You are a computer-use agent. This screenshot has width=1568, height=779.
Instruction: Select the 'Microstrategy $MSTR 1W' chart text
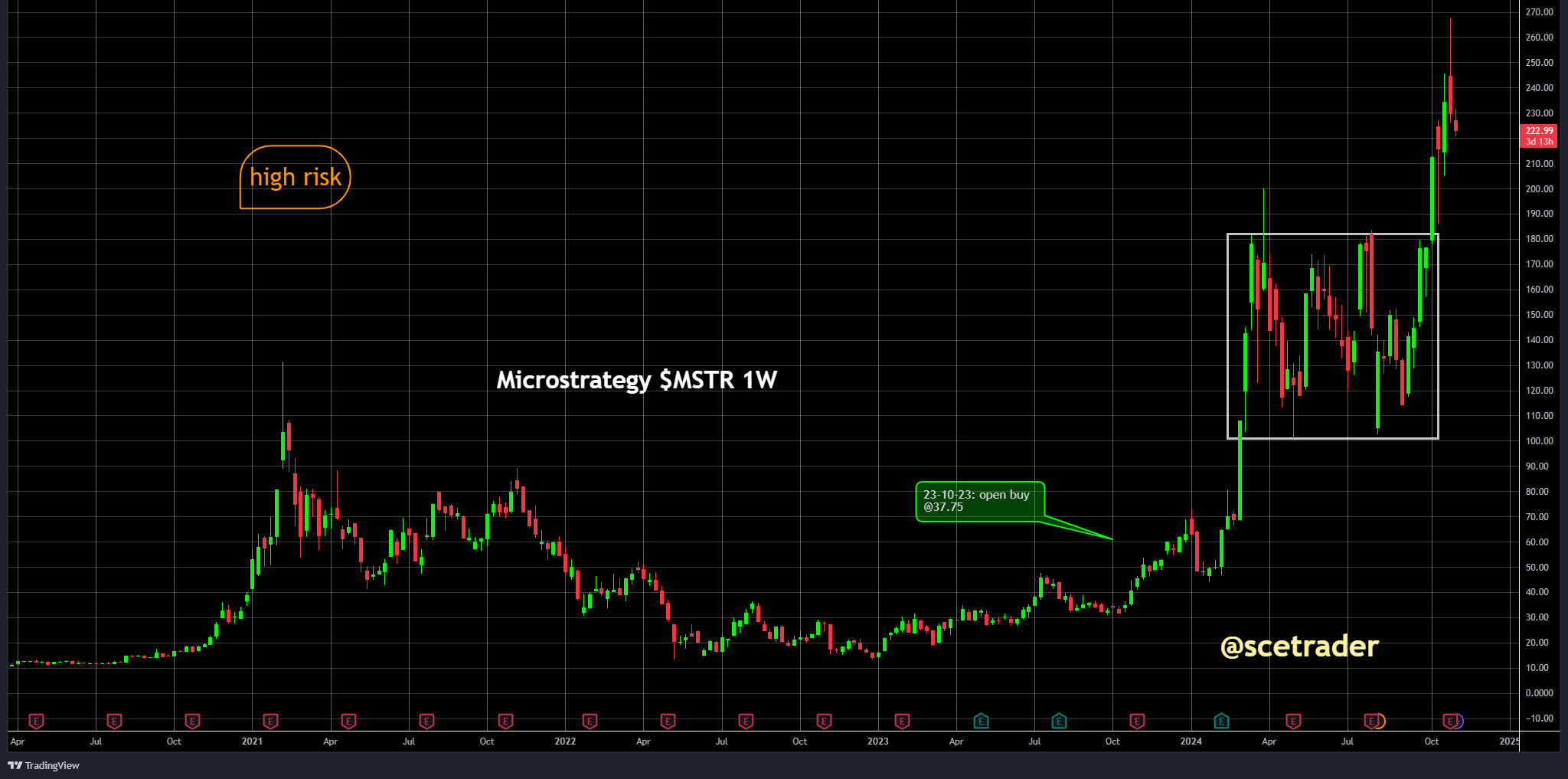[x=637, y=380]
